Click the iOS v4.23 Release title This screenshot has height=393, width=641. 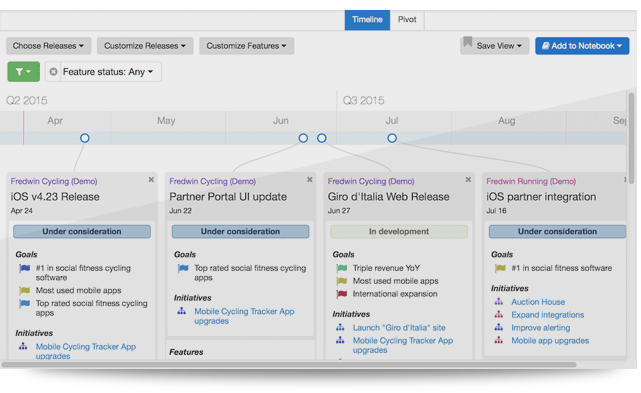(55, 197)
